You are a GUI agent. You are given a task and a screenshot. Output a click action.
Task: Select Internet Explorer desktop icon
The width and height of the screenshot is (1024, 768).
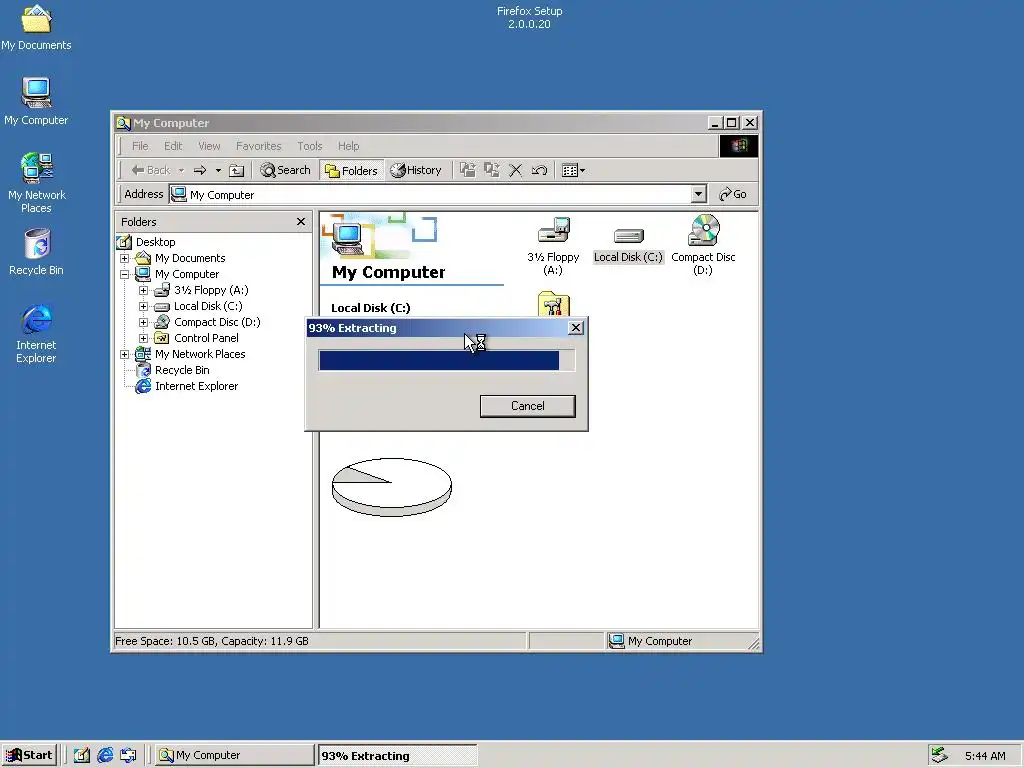pos(36,334)
